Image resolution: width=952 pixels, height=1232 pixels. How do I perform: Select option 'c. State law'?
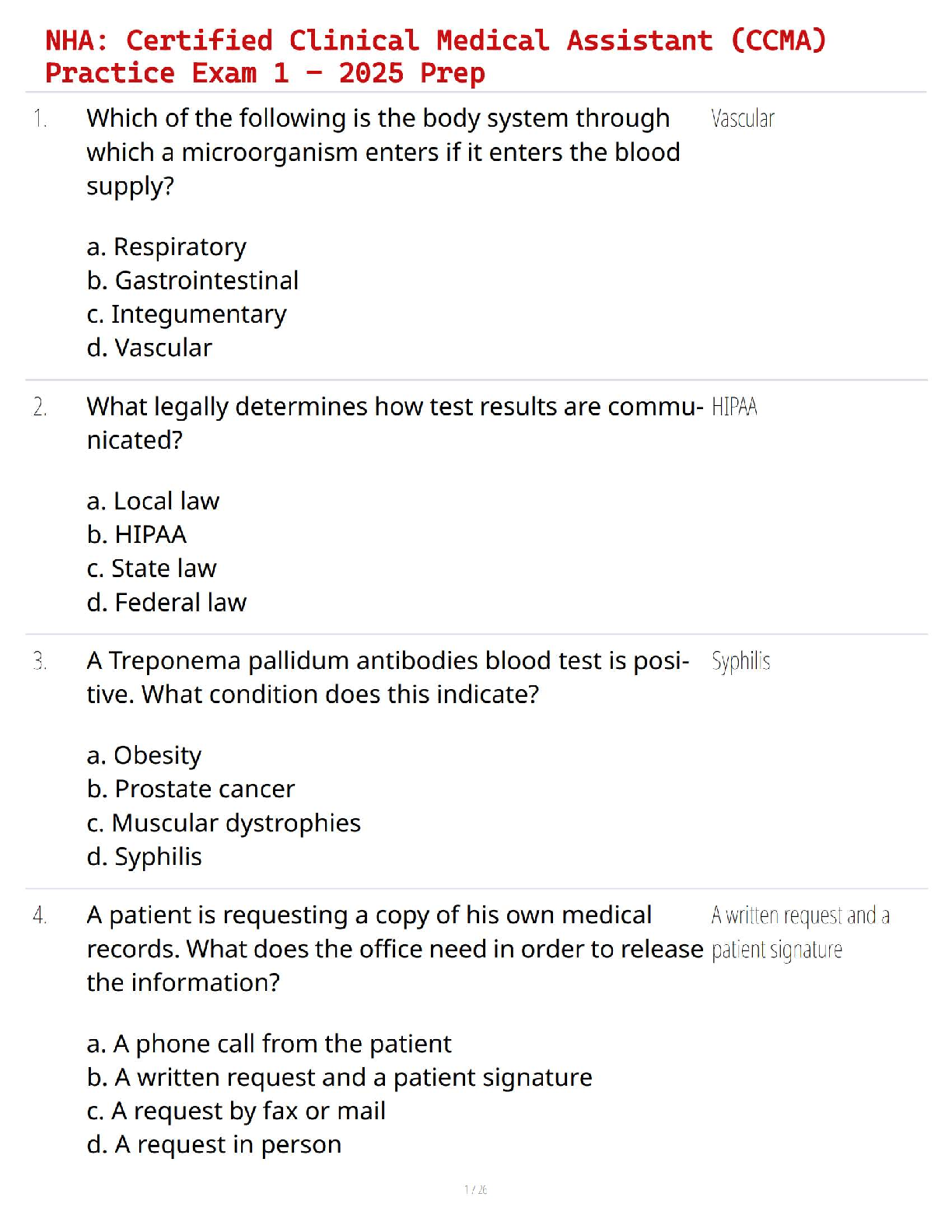[x=152, y=569]
